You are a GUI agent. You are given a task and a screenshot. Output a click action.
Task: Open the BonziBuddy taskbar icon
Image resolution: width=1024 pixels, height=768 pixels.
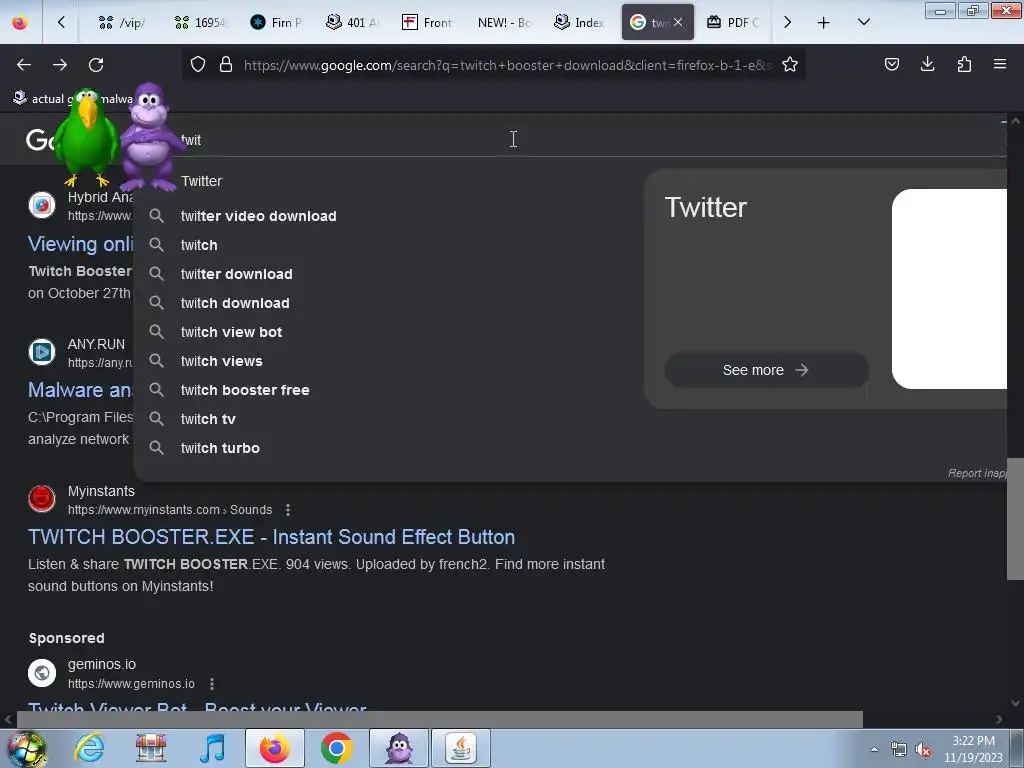(x=399, y=748)
